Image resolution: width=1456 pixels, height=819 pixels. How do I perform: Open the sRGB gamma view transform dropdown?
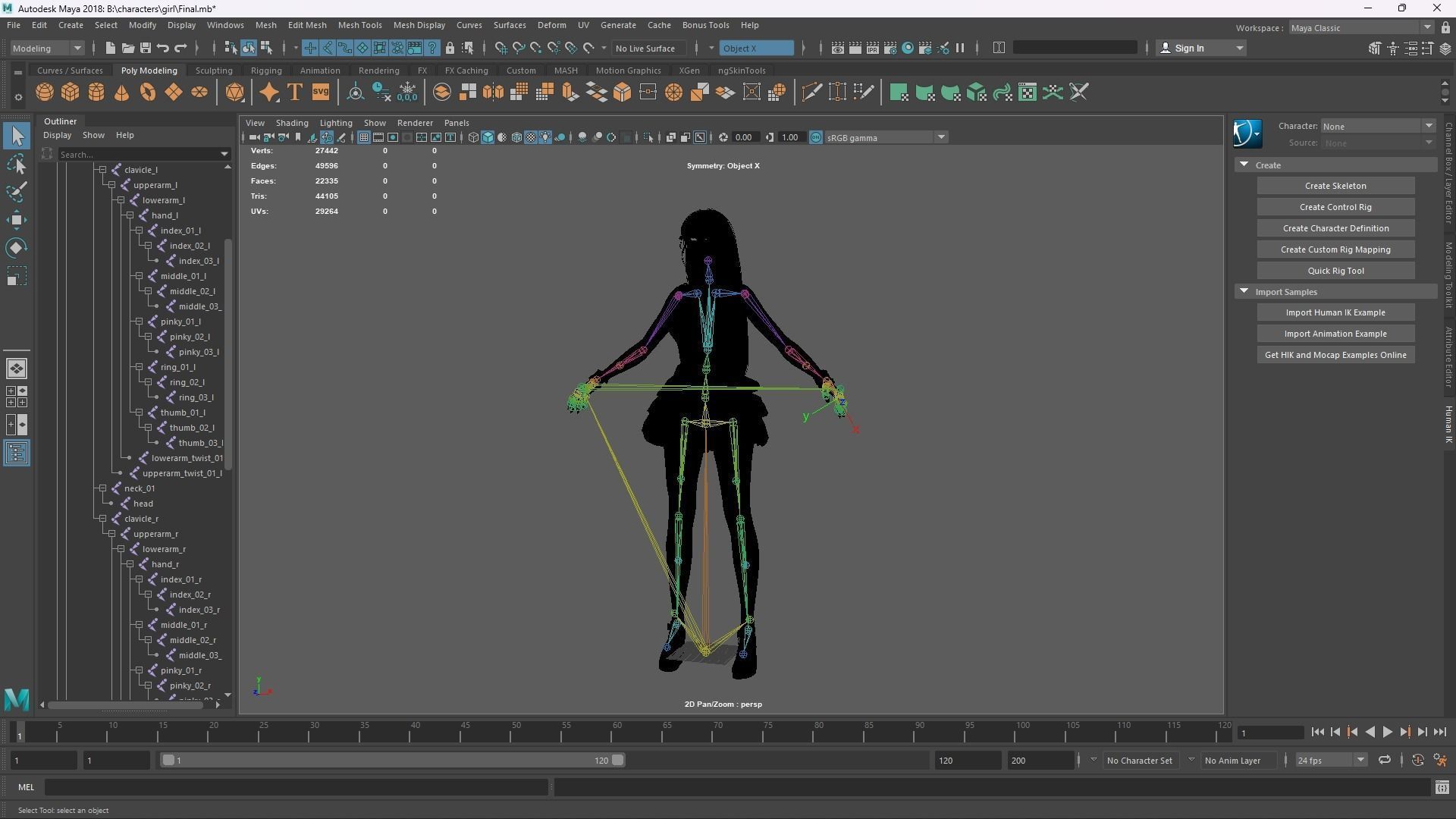point(941,137)
